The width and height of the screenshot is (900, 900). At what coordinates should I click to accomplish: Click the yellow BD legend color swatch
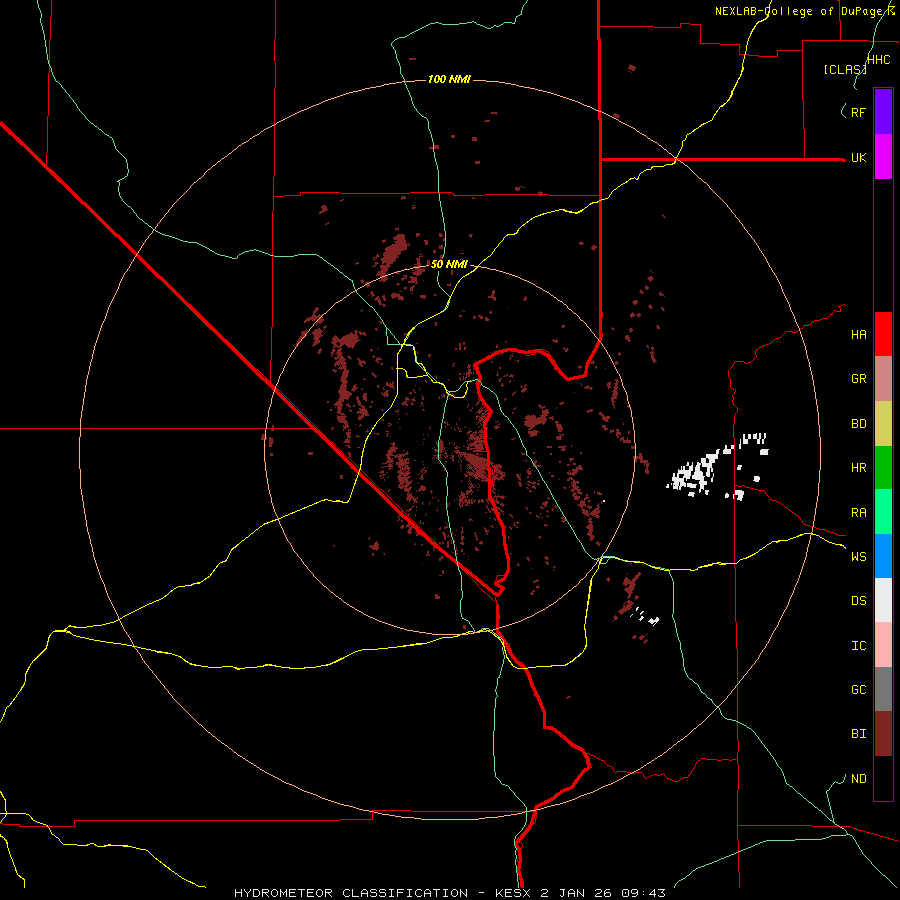point(883,424)
